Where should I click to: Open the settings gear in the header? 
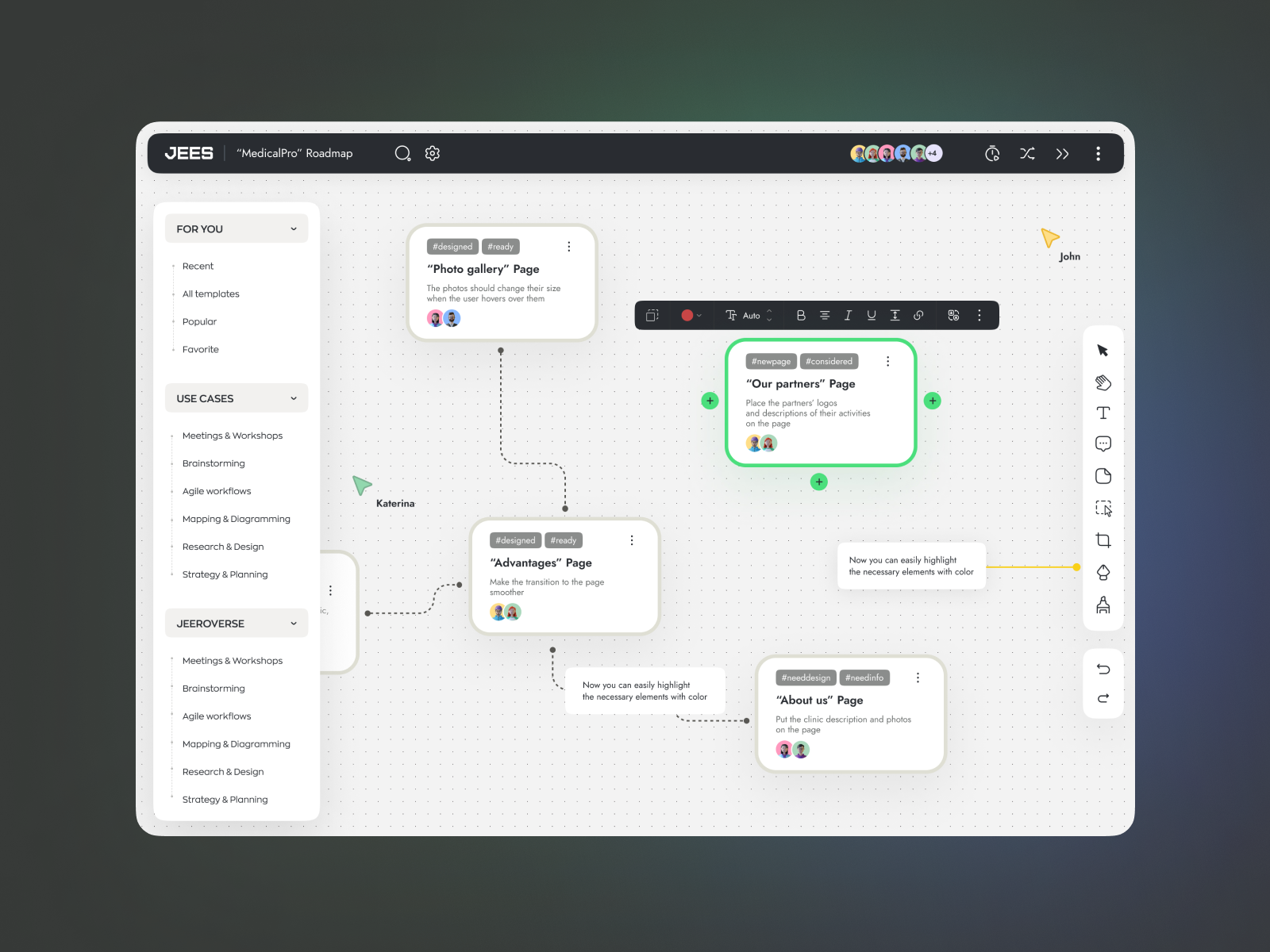(x=433, y=153)
